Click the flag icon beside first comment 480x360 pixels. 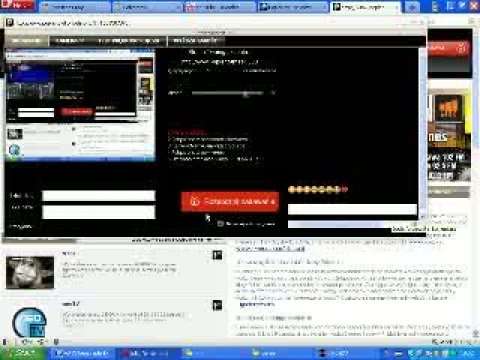coord(217,255)
